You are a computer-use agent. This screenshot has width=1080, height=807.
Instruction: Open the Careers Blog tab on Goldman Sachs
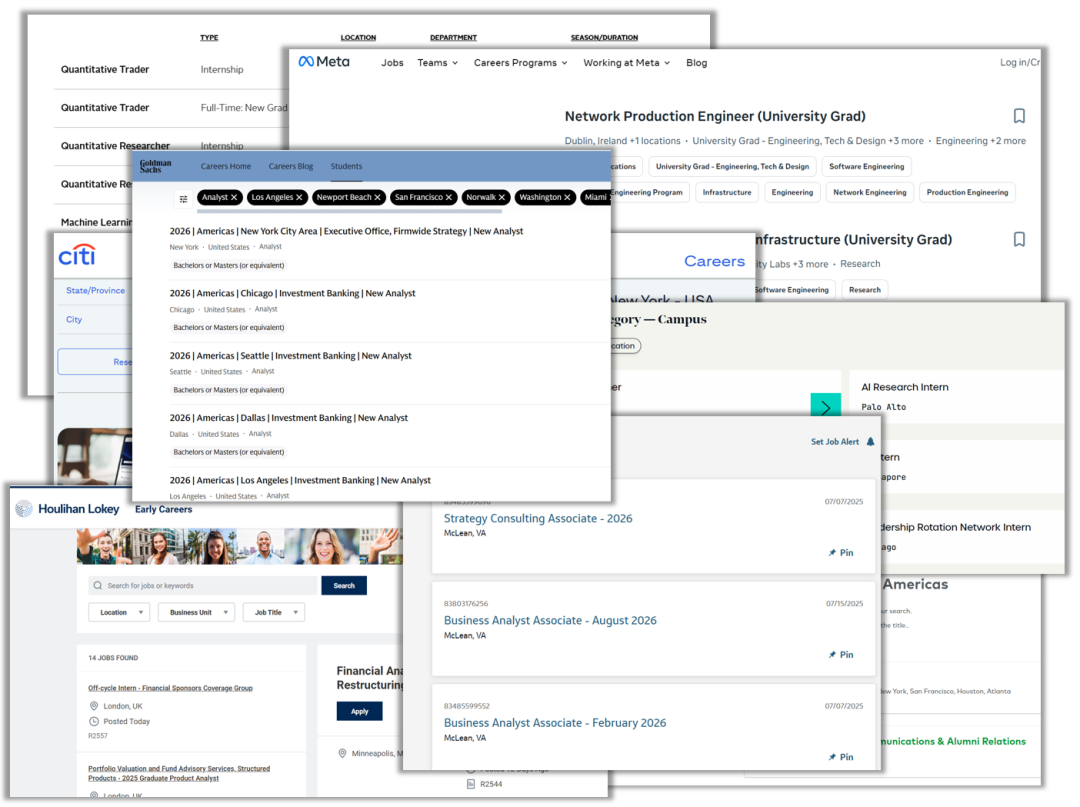coord(291,166)
